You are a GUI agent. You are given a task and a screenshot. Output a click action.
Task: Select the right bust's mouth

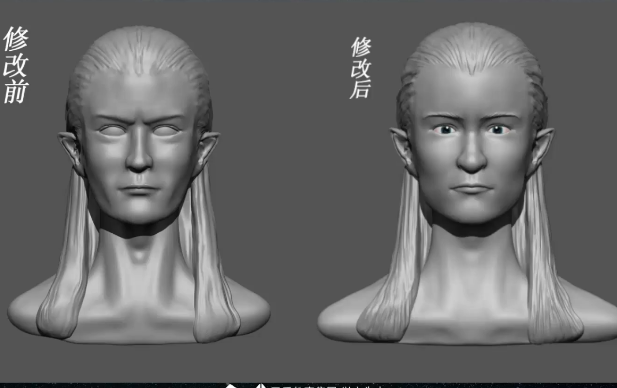point(472,189)
